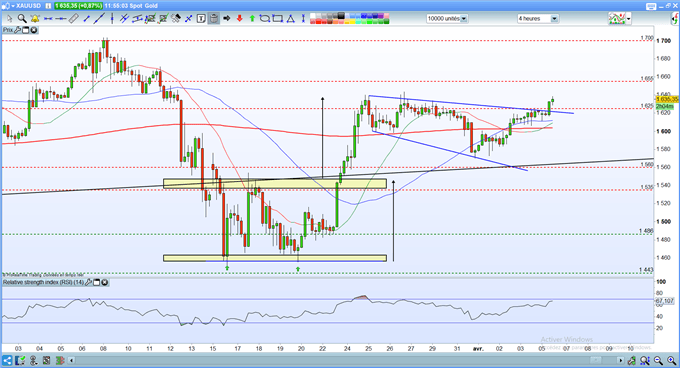
Task: Open Prix panel wrench settings
Action: (17, 30)
